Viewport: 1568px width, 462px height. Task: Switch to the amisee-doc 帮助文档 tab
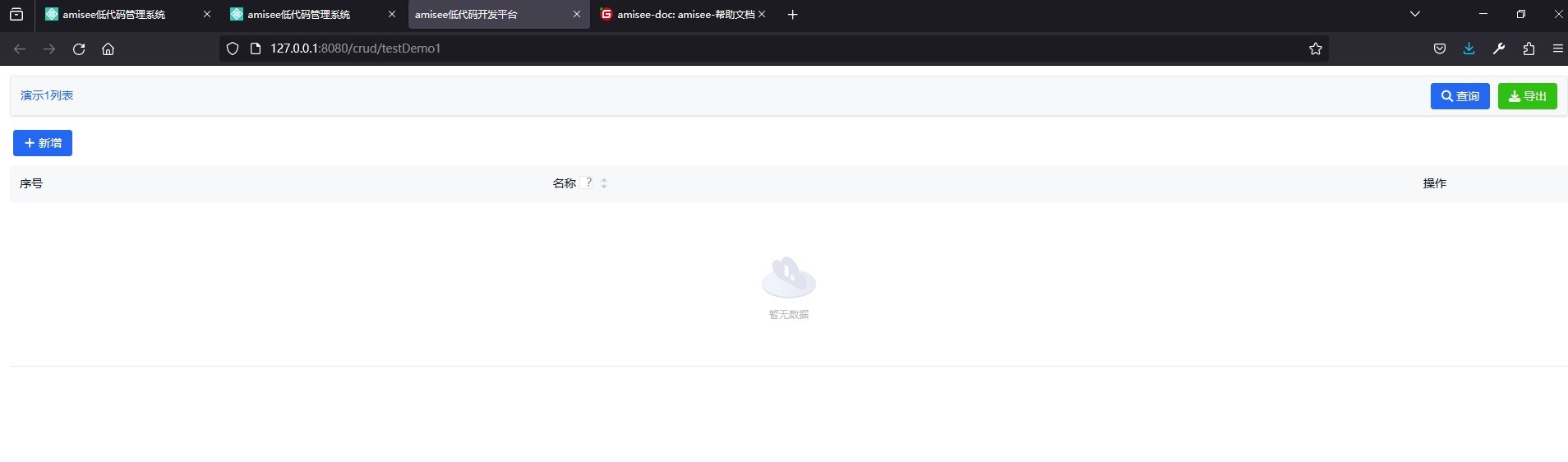point(683,14)
